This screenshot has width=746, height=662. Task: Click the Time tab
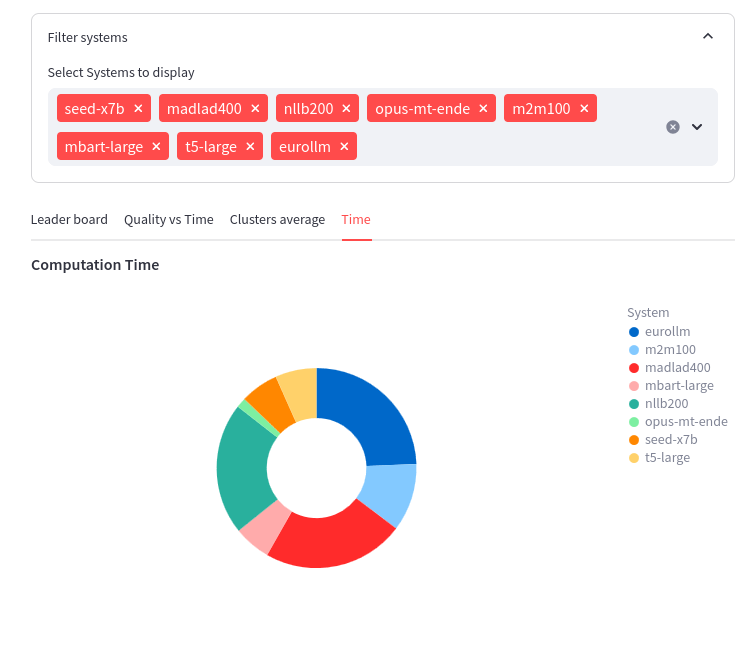tap(356, 219)
